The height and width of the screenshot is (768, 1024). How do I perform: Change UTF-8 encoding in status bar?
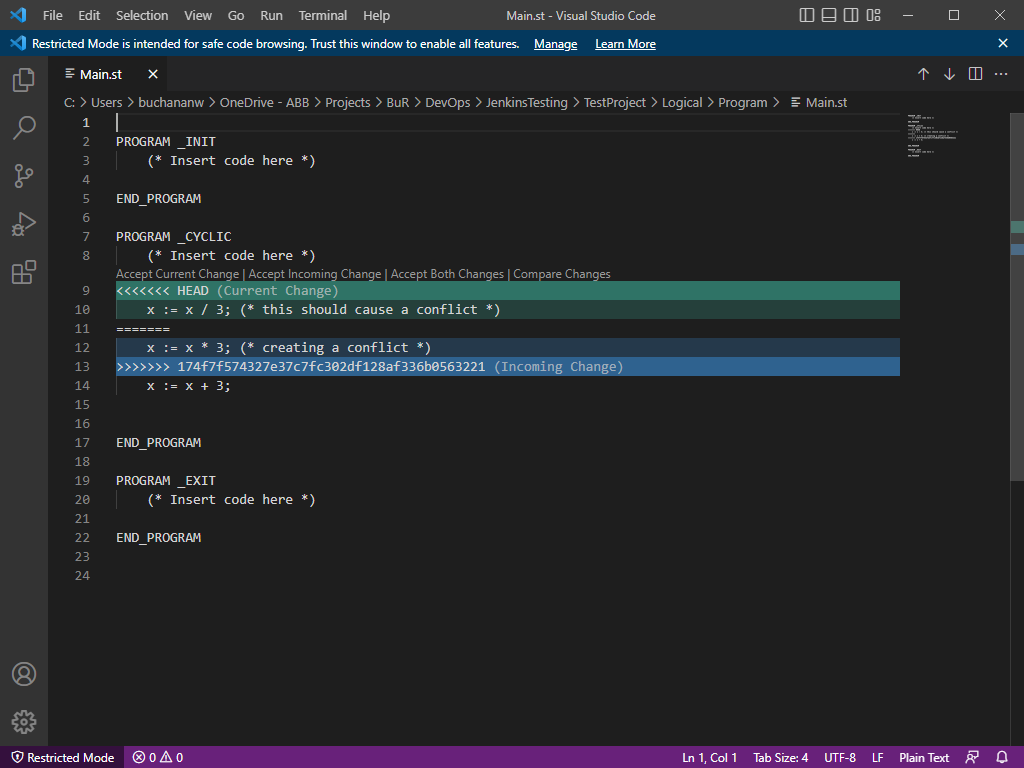click(840, 758)
